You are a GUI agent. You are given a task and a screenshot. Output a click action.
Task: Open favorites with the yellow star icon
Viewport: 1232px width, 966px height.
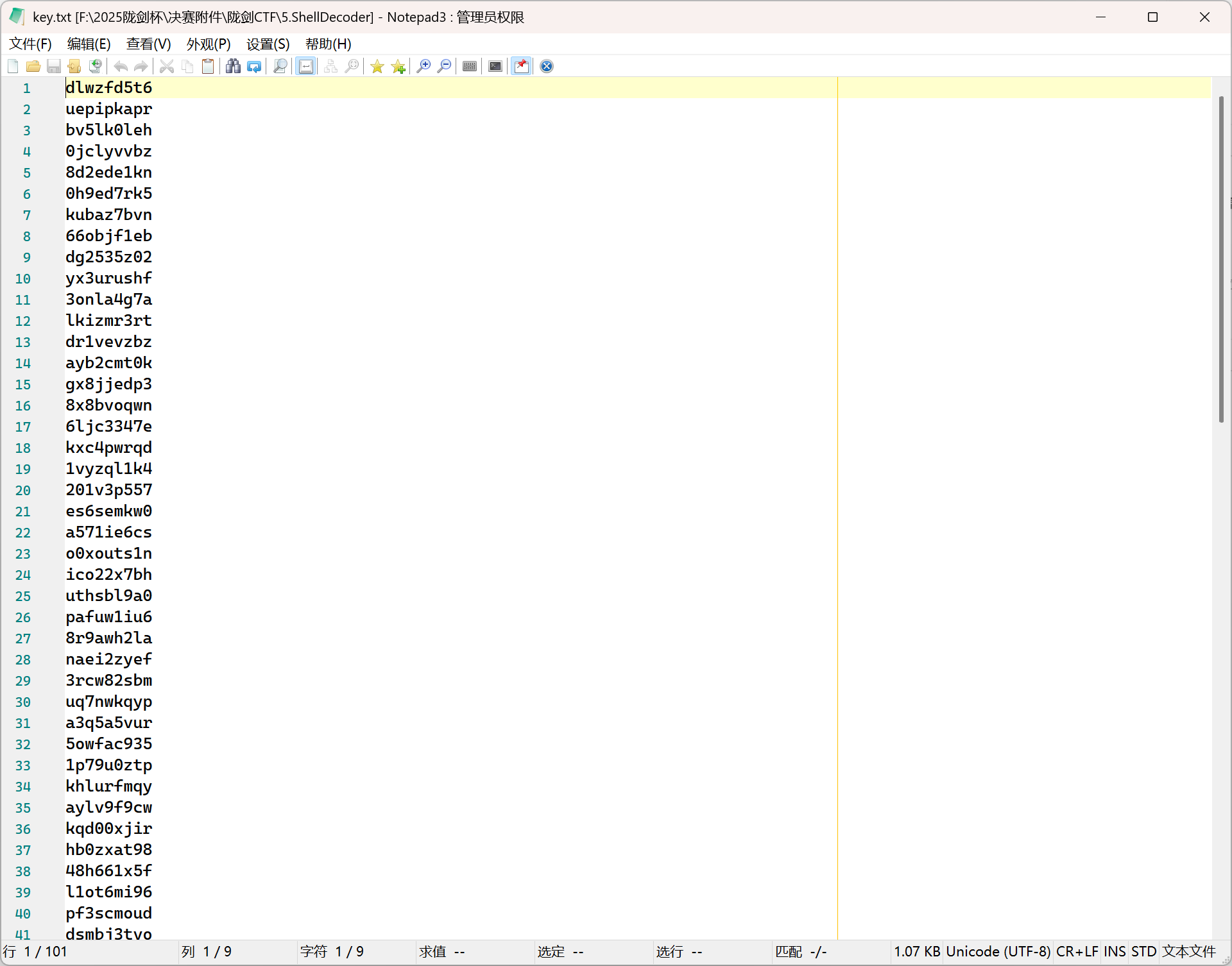377,66
